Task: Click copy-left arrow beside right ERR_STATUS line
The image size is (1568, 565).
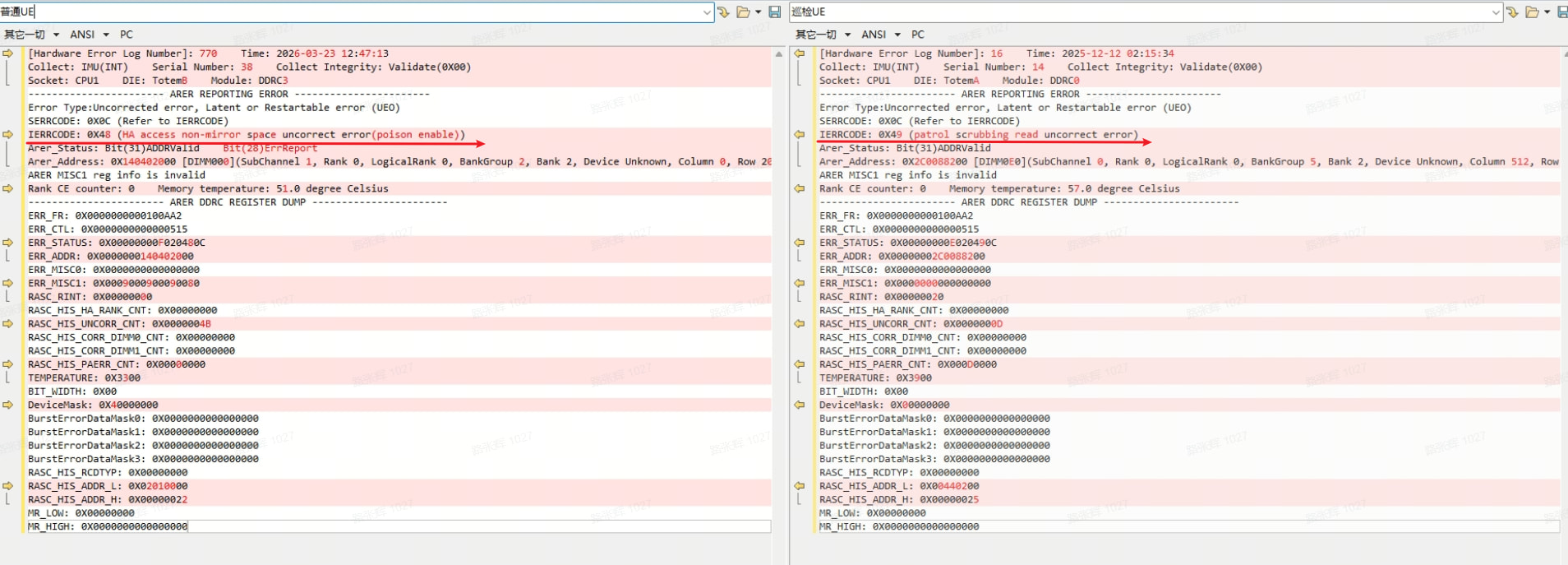Action: coord(799,243)
